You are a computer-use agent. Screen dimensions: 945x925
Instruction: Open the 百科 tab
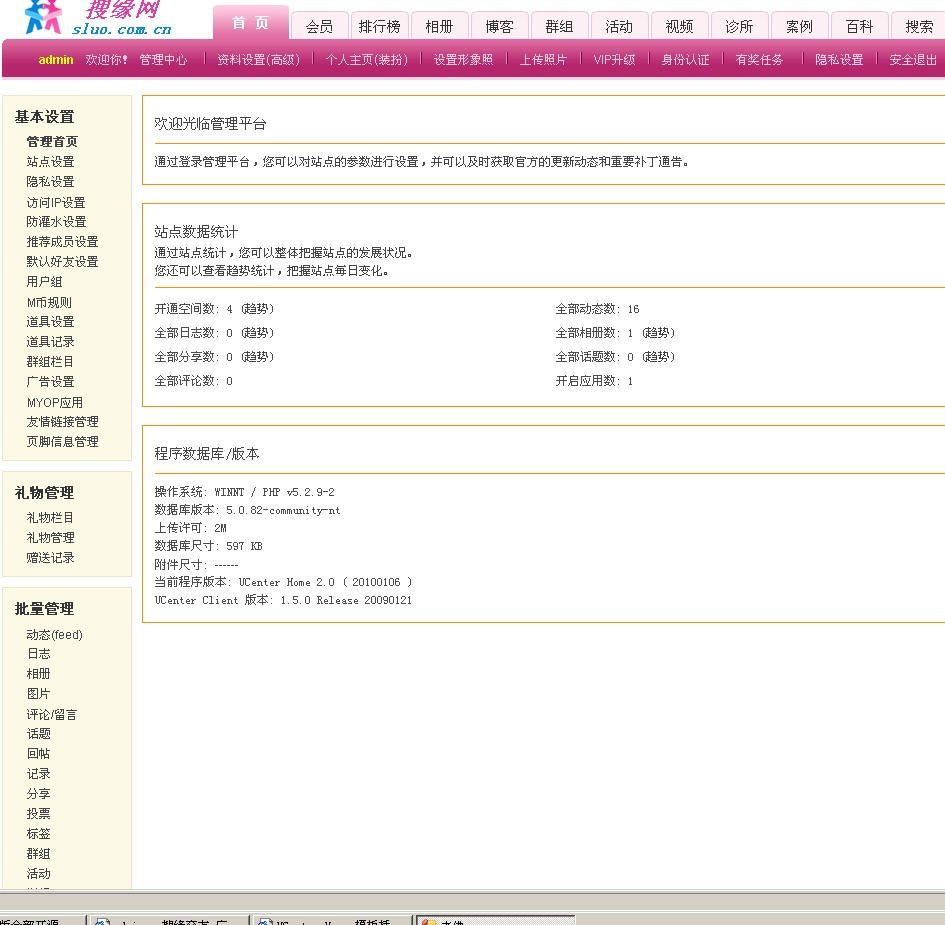(859, 27)
